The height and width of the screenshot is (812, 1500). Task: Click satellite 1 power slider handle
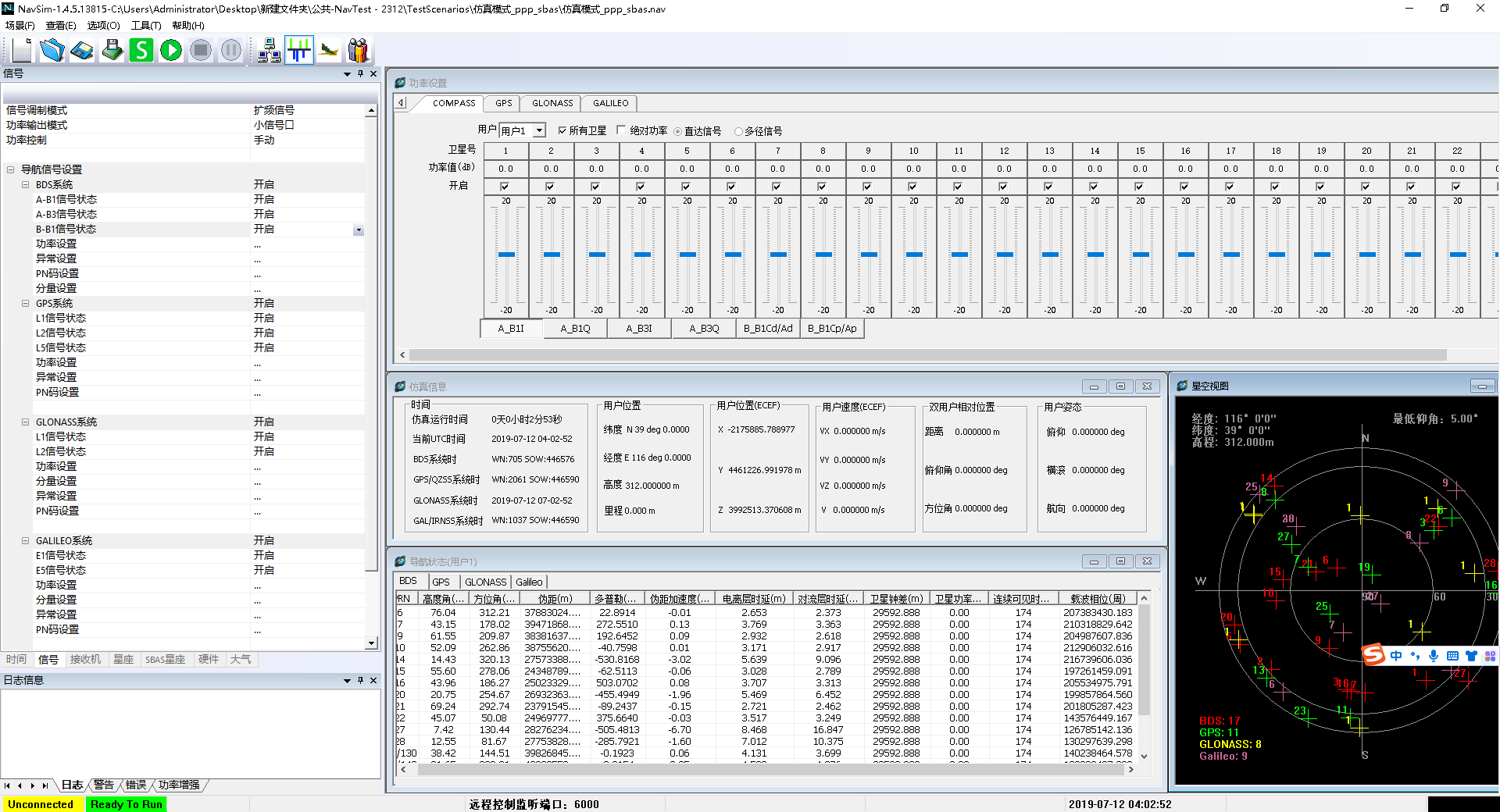point(506,255)
